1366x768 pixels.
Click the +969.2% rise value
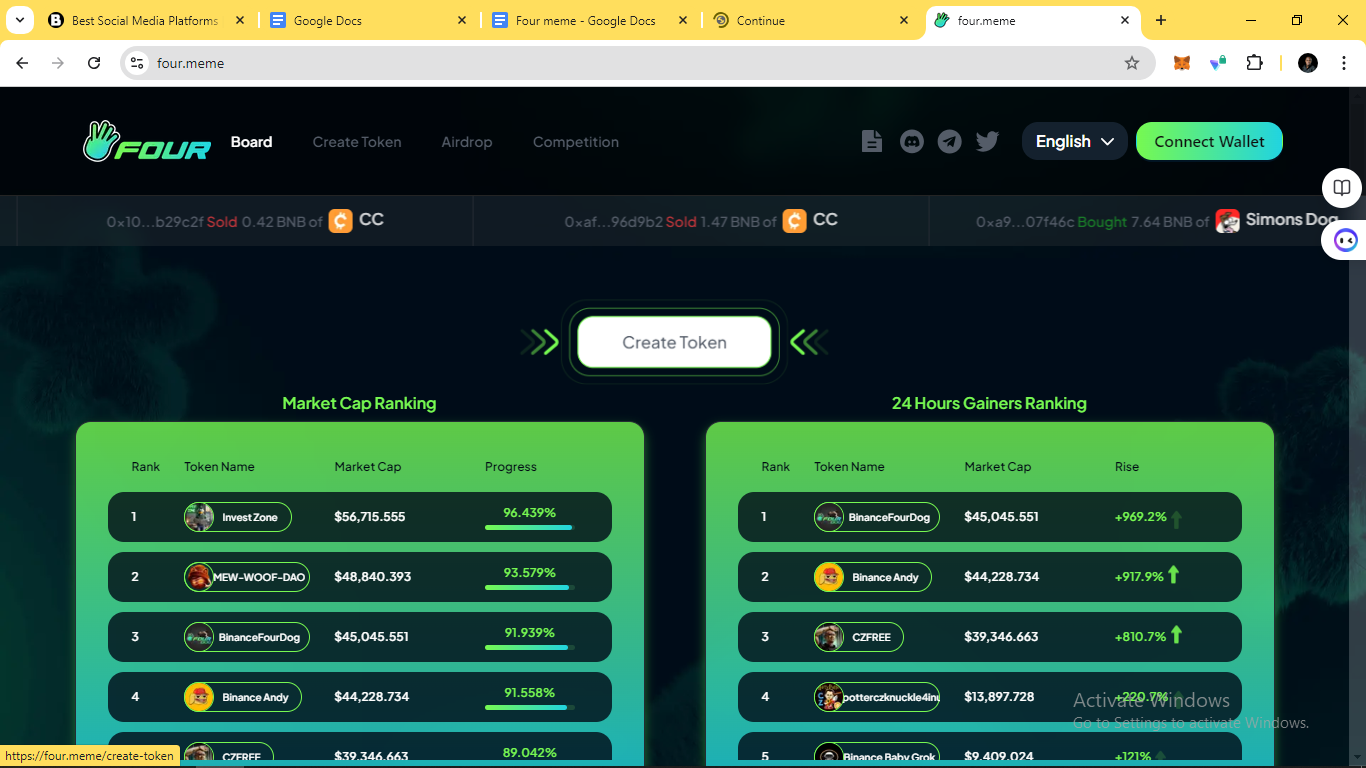pyautogui.click(x=1141, y=517)
